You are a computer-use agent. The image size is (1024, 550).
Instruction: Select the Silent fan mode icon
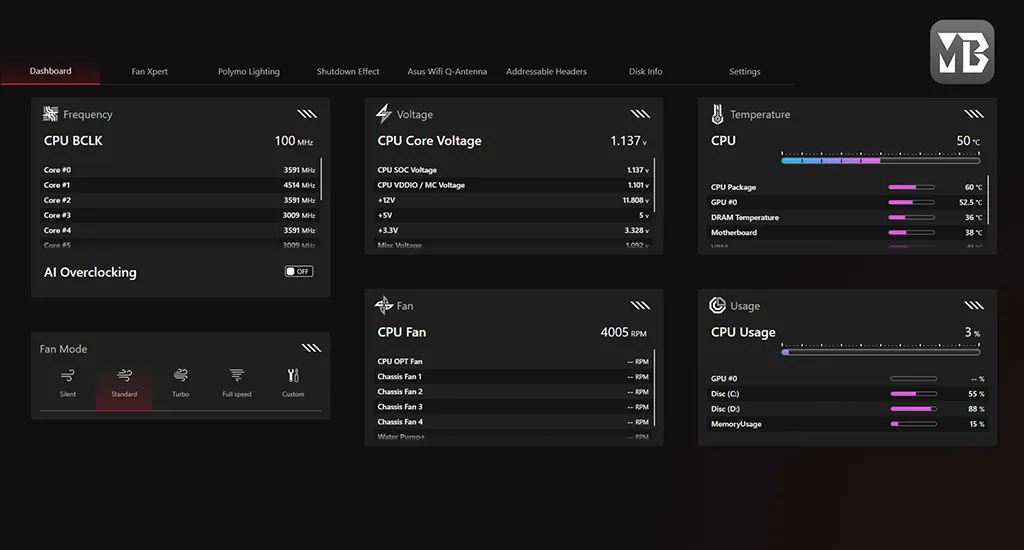[x=67, y=377]
